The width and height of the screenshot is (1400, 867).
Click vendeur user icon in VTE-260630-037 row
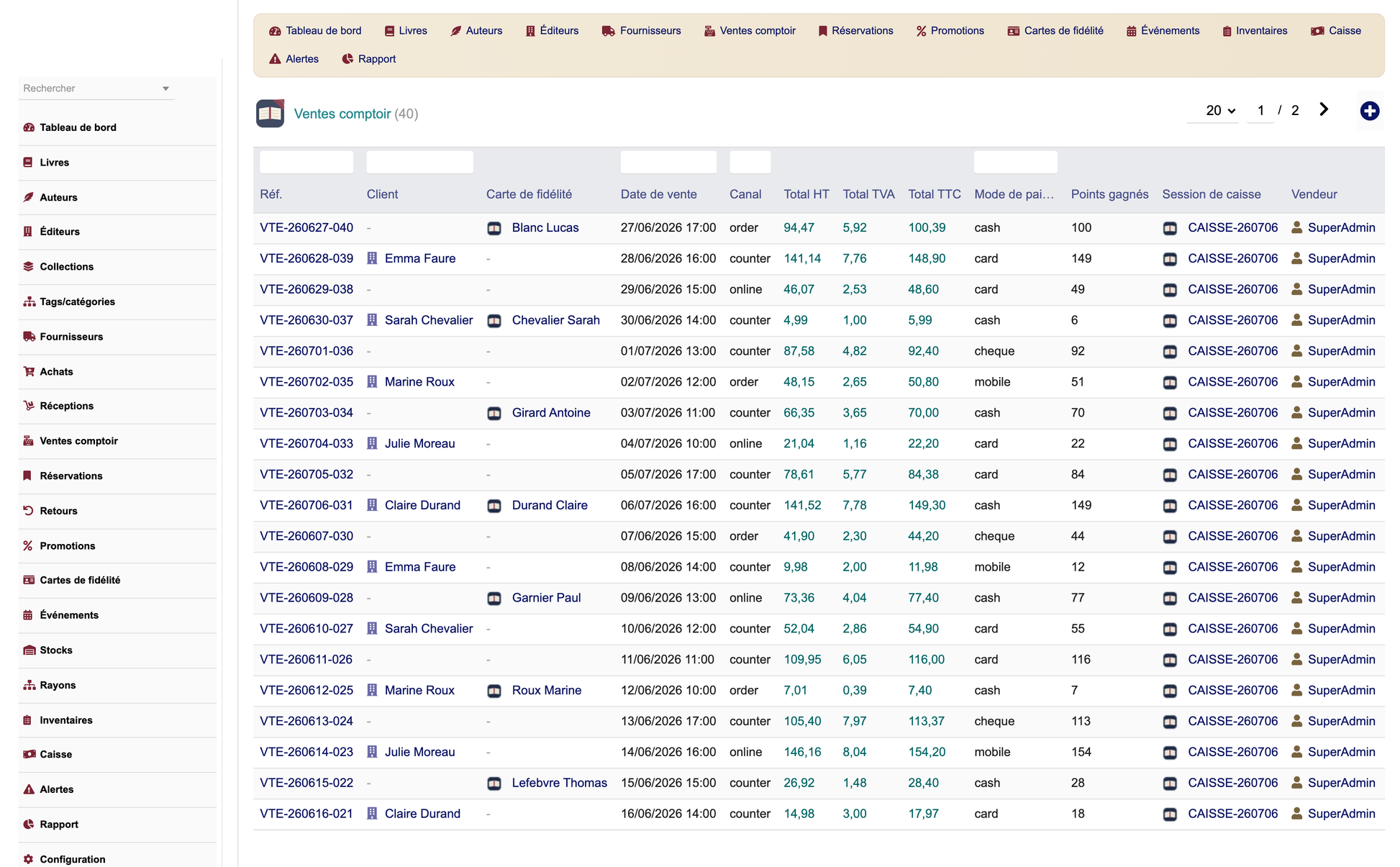coord(1296,320)
